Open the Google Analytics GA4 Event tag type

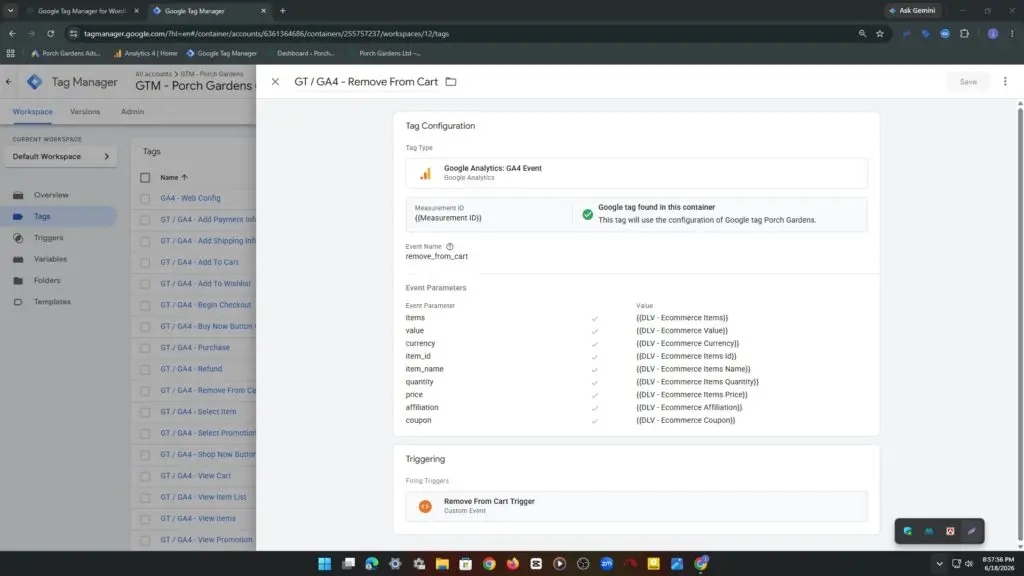pos(636,173)
